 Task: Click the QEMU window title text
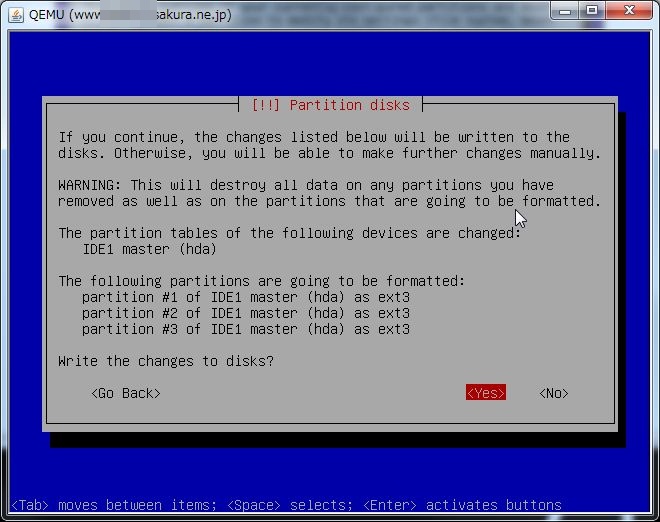pos(130,15)
